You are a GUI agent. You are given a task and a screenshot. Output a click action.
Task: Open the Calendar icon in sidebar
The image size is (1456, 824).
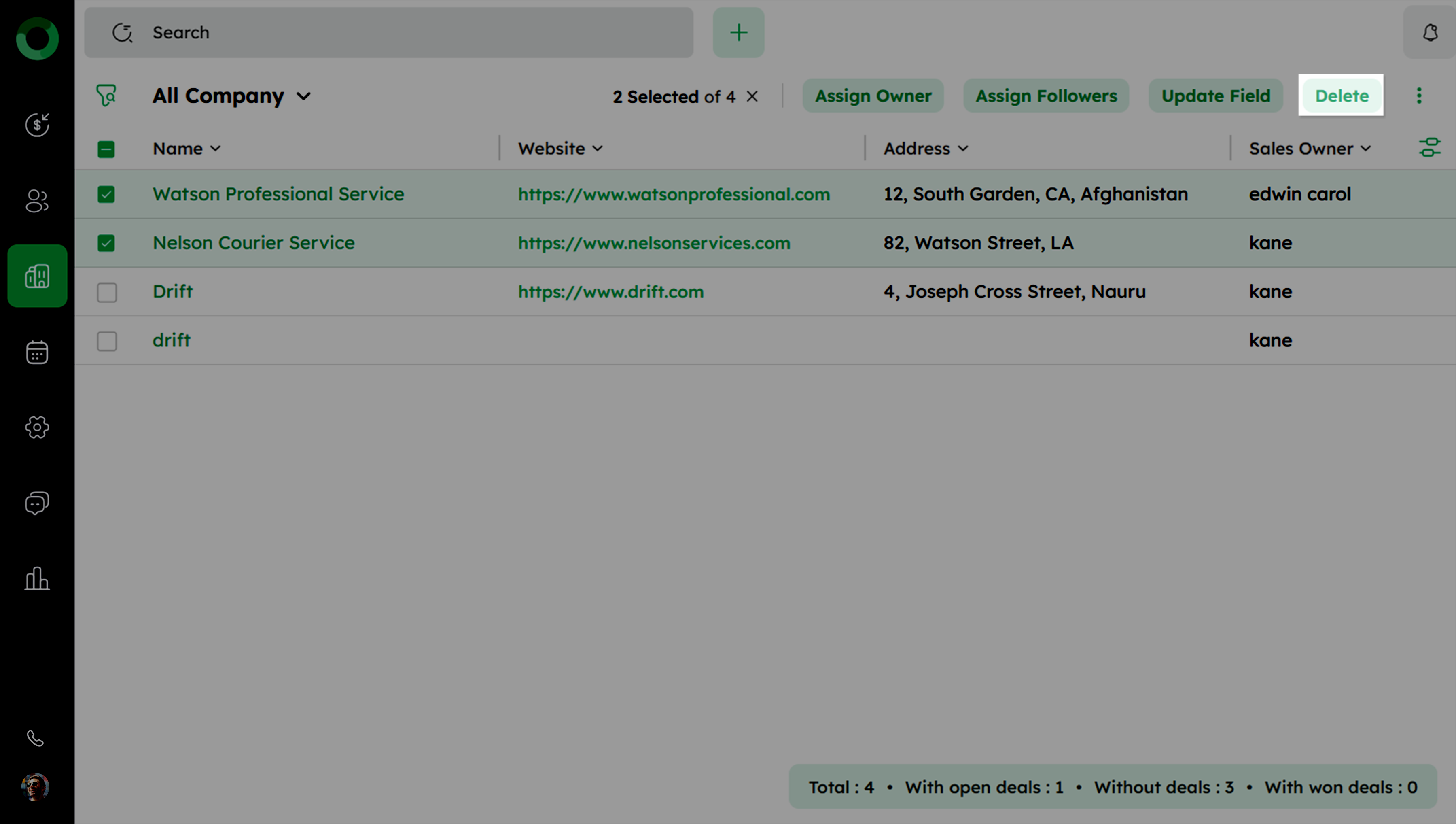[37, 352]
